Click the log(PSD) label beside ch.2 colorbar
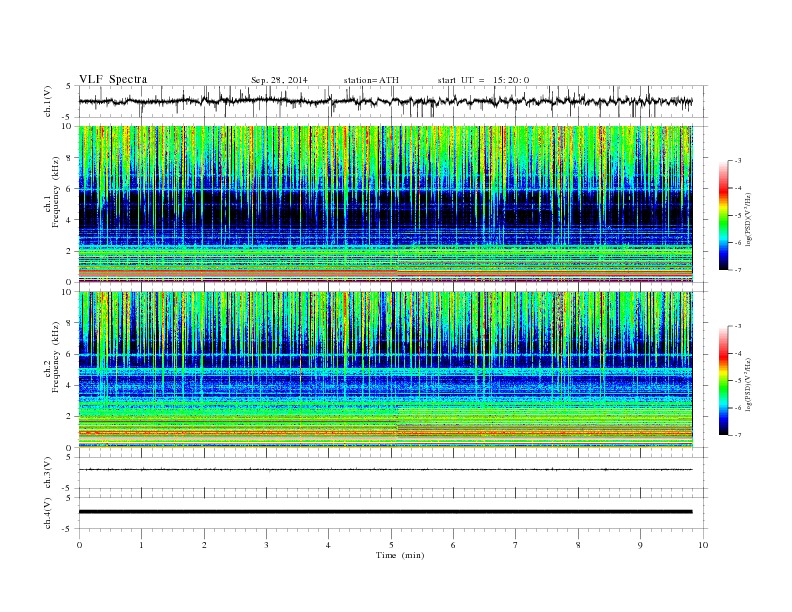792x612 pixels. coord(748,384)
